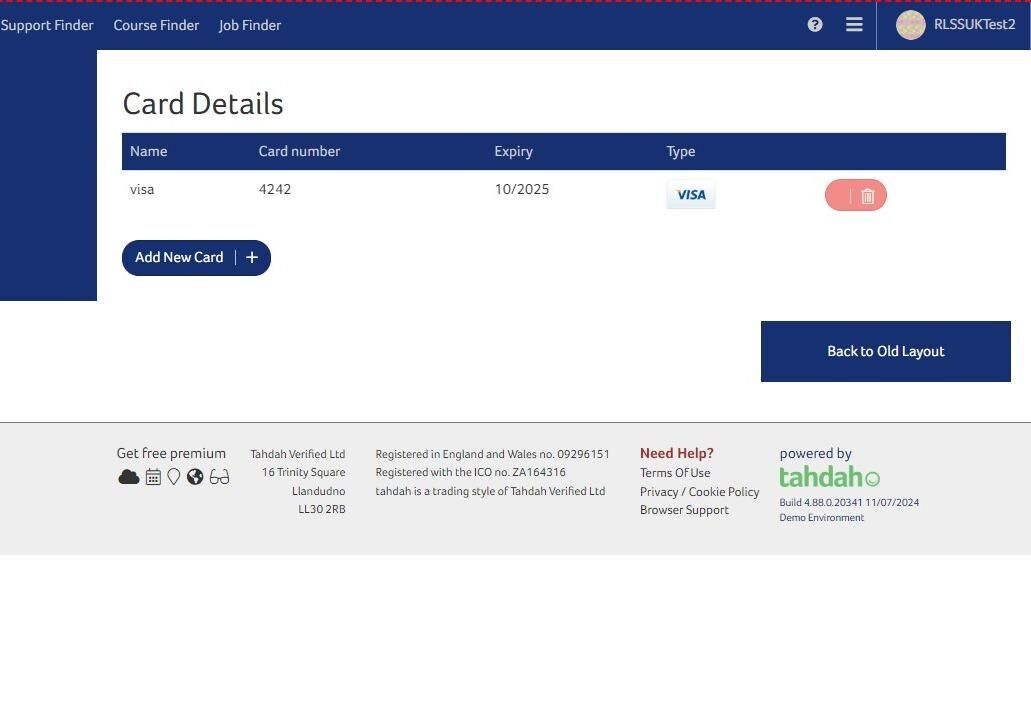
Task: Click the Get free premium text
Action: (171, 453)
